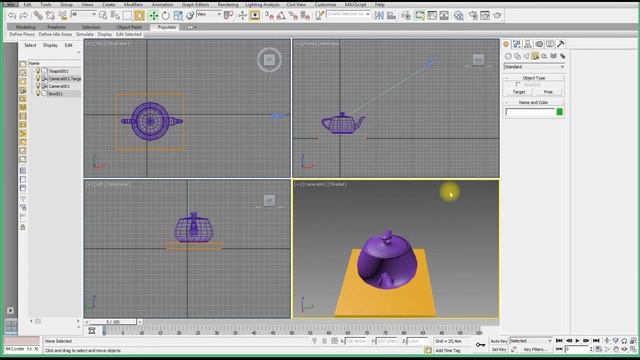Click the Unlink Selection tool
640x360 pixels.
51,16
